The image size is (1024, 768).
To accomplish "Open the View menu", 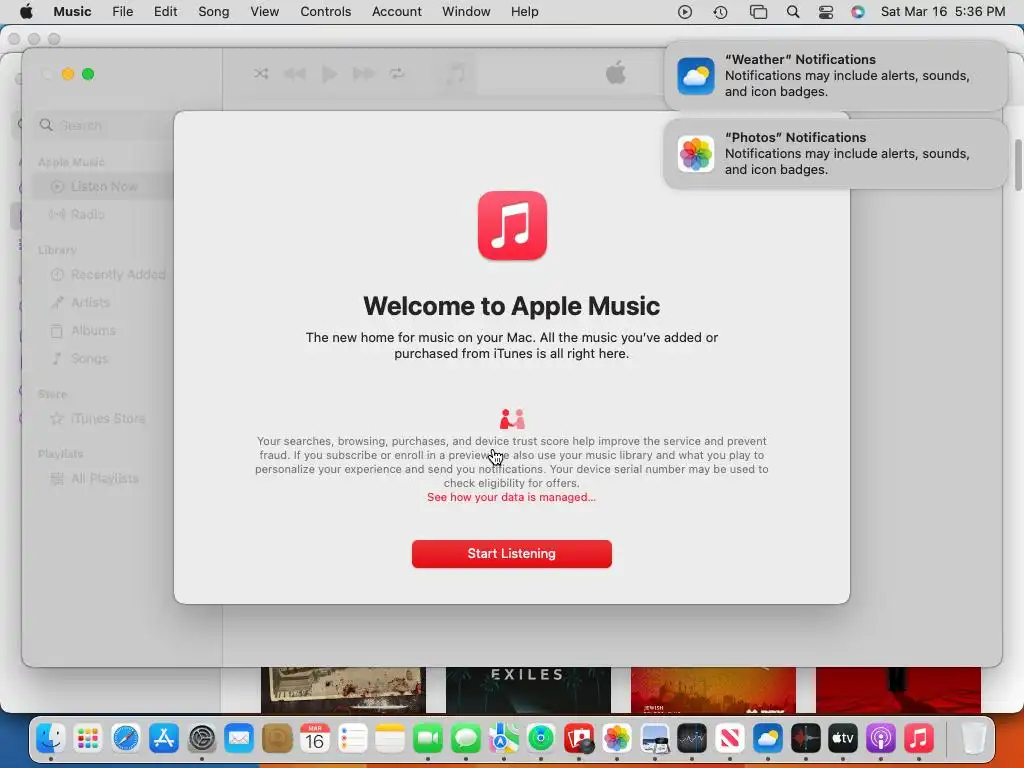I will click(264, 12).
